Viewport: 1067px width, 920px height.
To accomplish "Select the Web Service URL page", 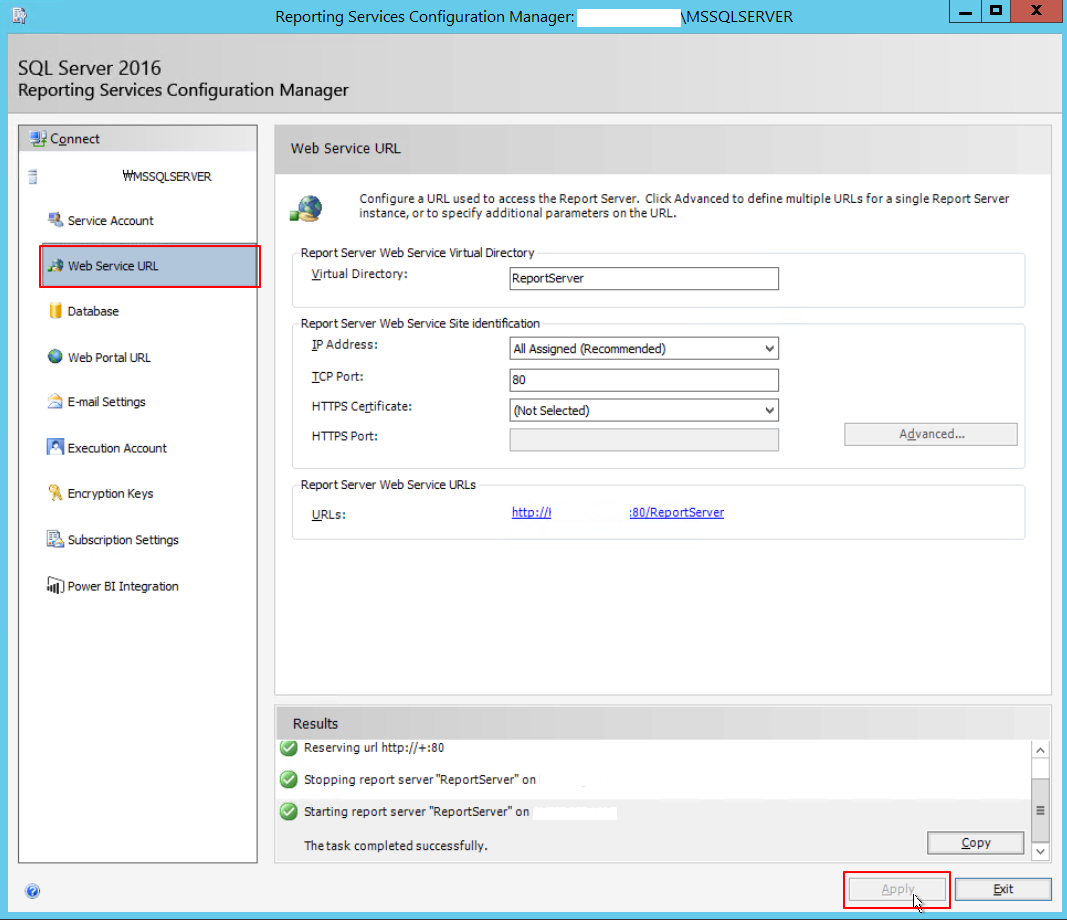I will click(x=150, y=266).
